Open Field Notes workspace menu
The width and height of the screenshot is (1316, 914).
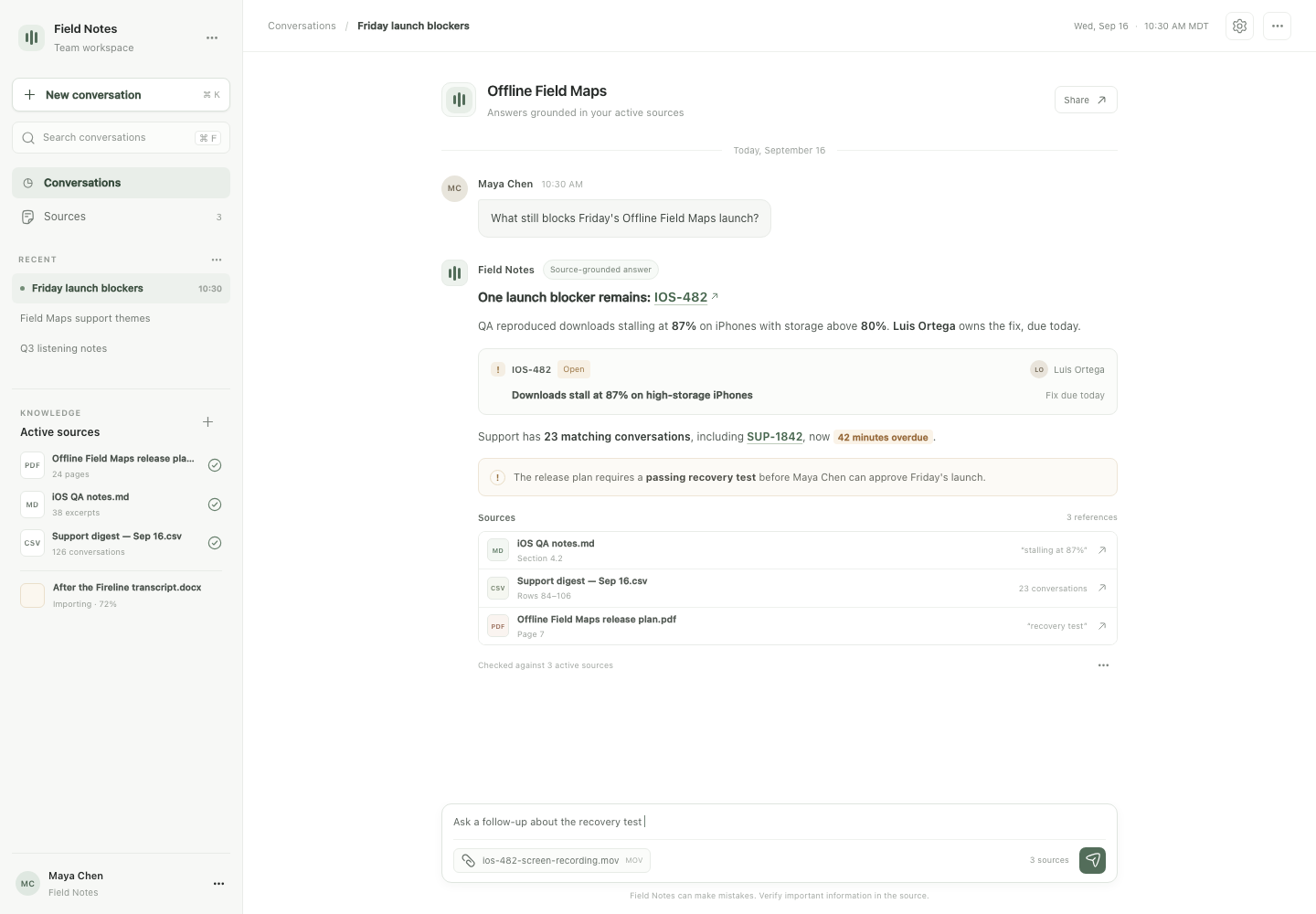(212, 37)
